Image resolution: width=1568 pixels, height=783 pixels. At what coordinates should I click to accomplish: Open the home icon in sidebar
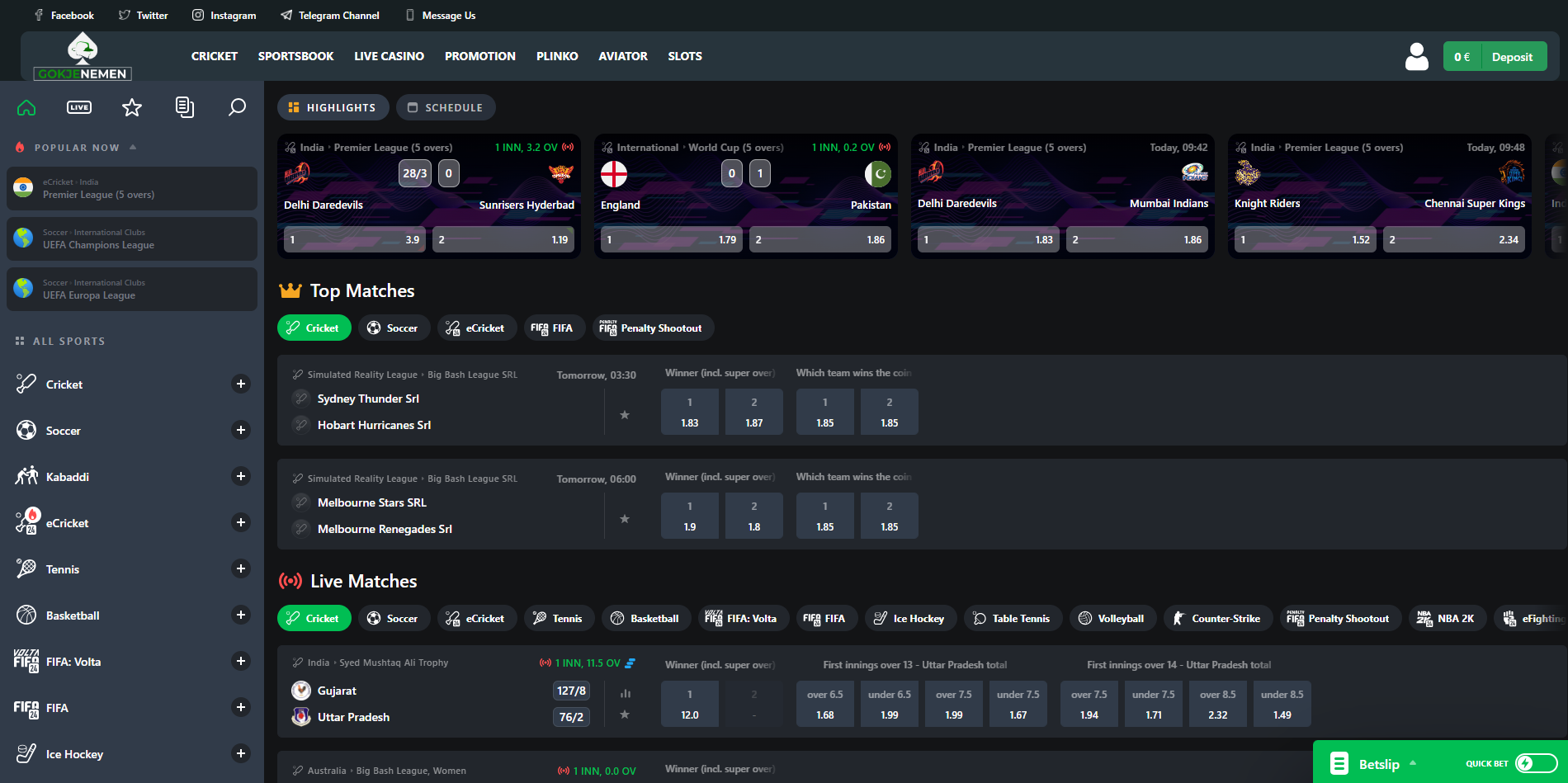pos(26,107)
